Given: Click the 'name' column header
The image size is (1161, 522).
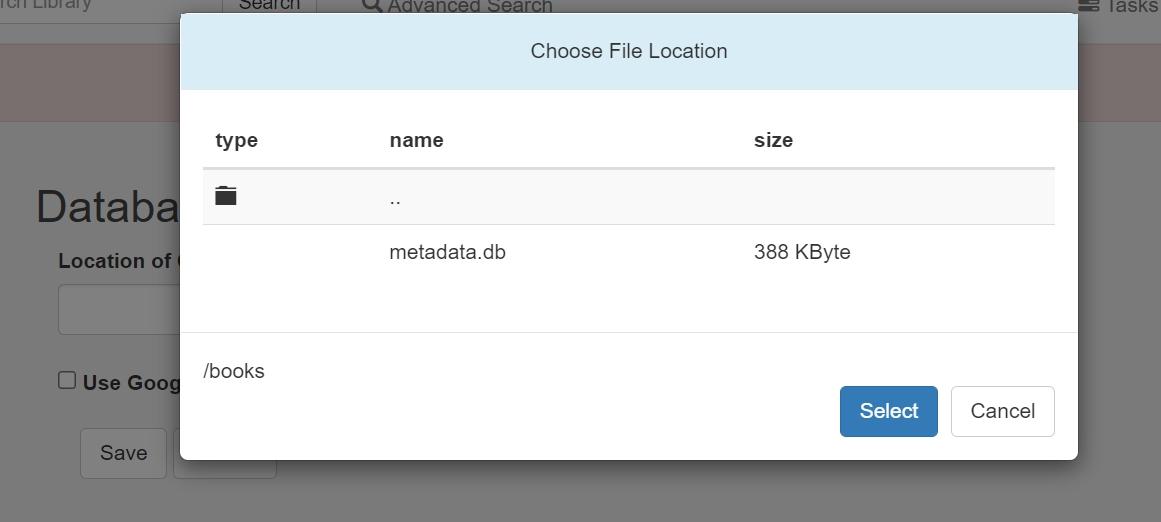Looking at the screenshot, I should point(416,140).
